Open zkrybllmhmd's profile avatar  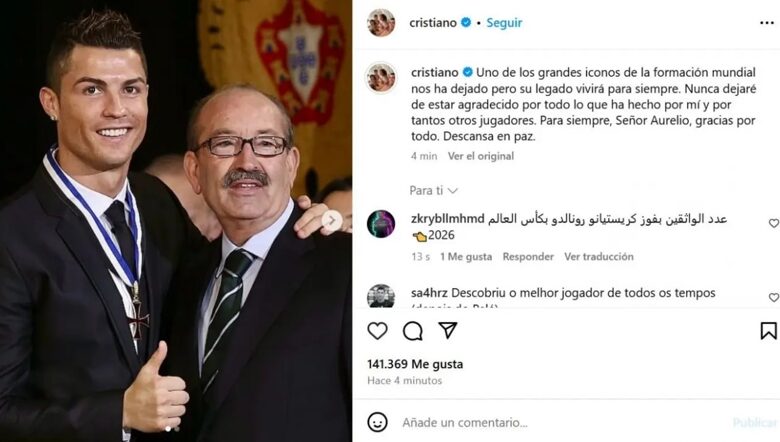(x=381, y=224)
